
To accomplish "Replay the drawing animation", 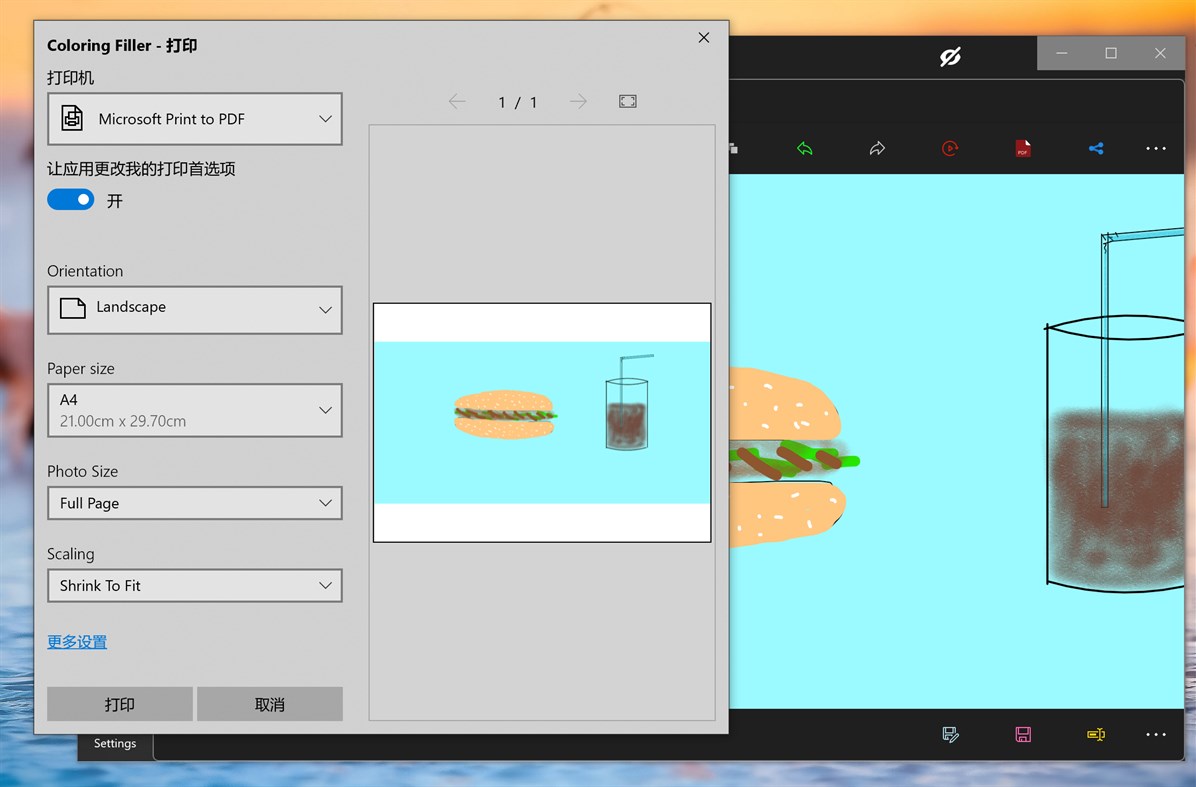I will (x=949, y=148).
